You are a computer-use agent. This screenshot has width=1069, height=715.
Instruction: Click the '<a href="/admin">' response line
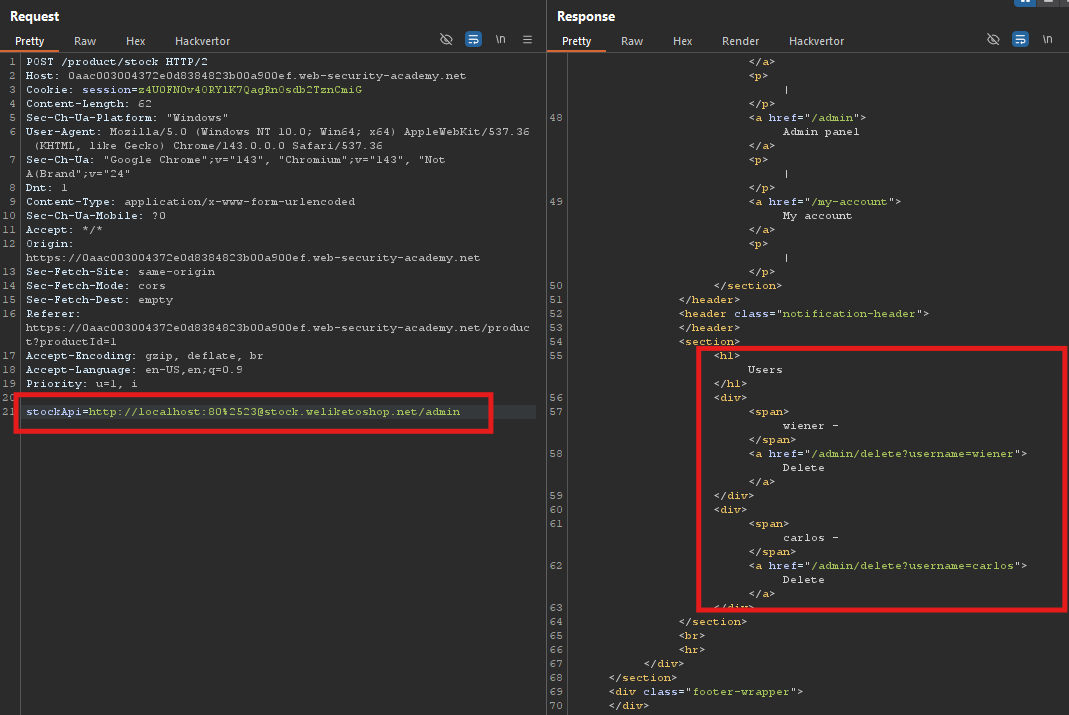(807, 118)
